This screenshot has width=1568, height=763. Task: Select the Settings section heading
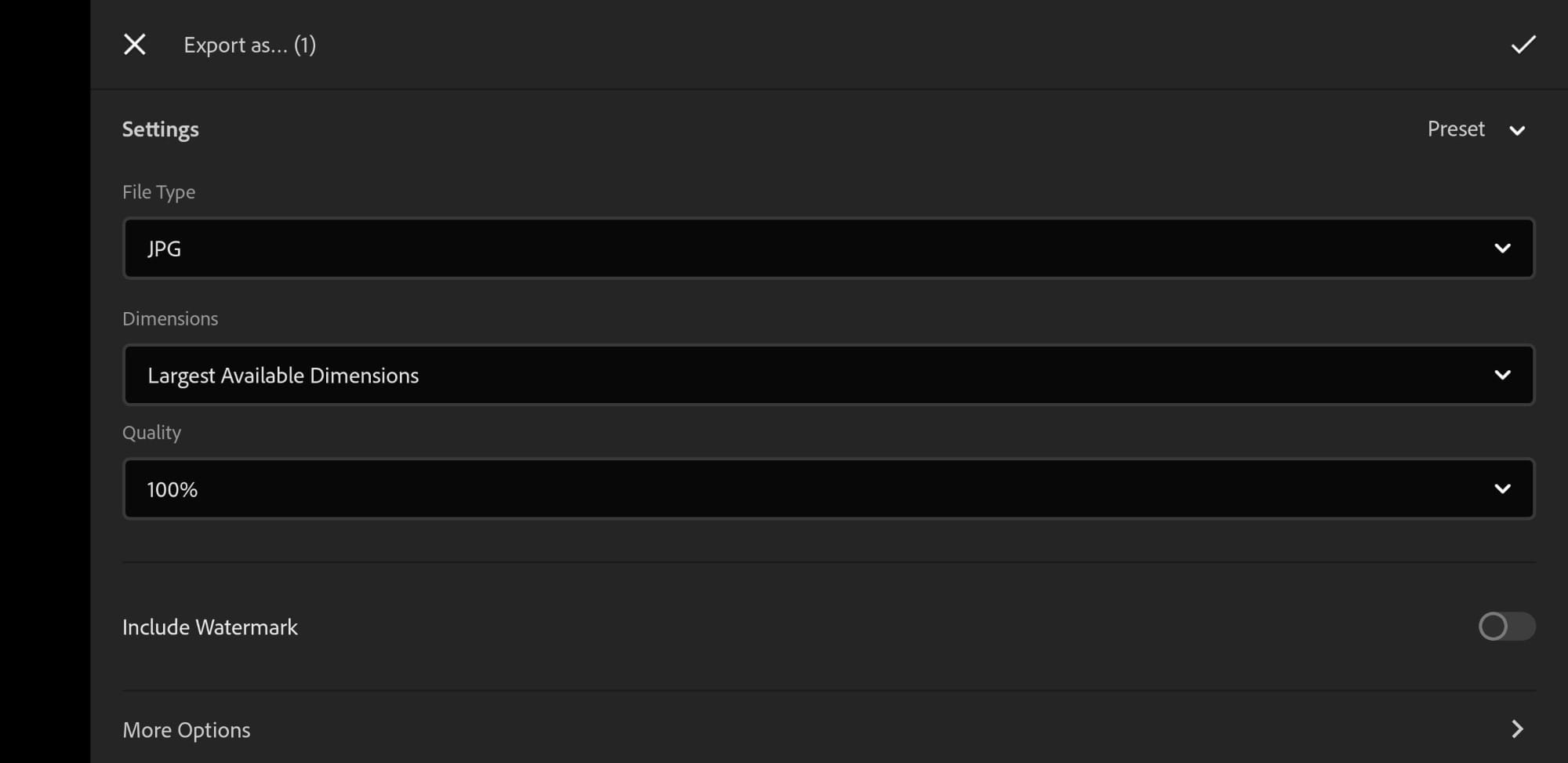point(160,129)
